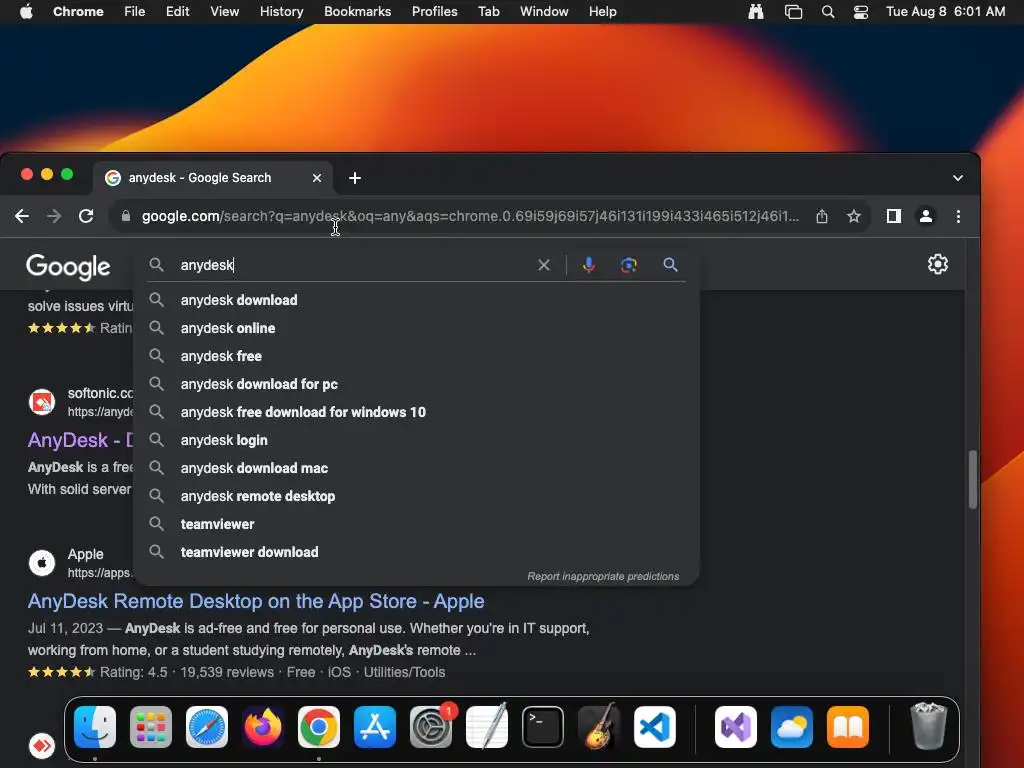Choose suggestion 'teamviewer'
1024x768 pixels.
[x=417, y=524]
